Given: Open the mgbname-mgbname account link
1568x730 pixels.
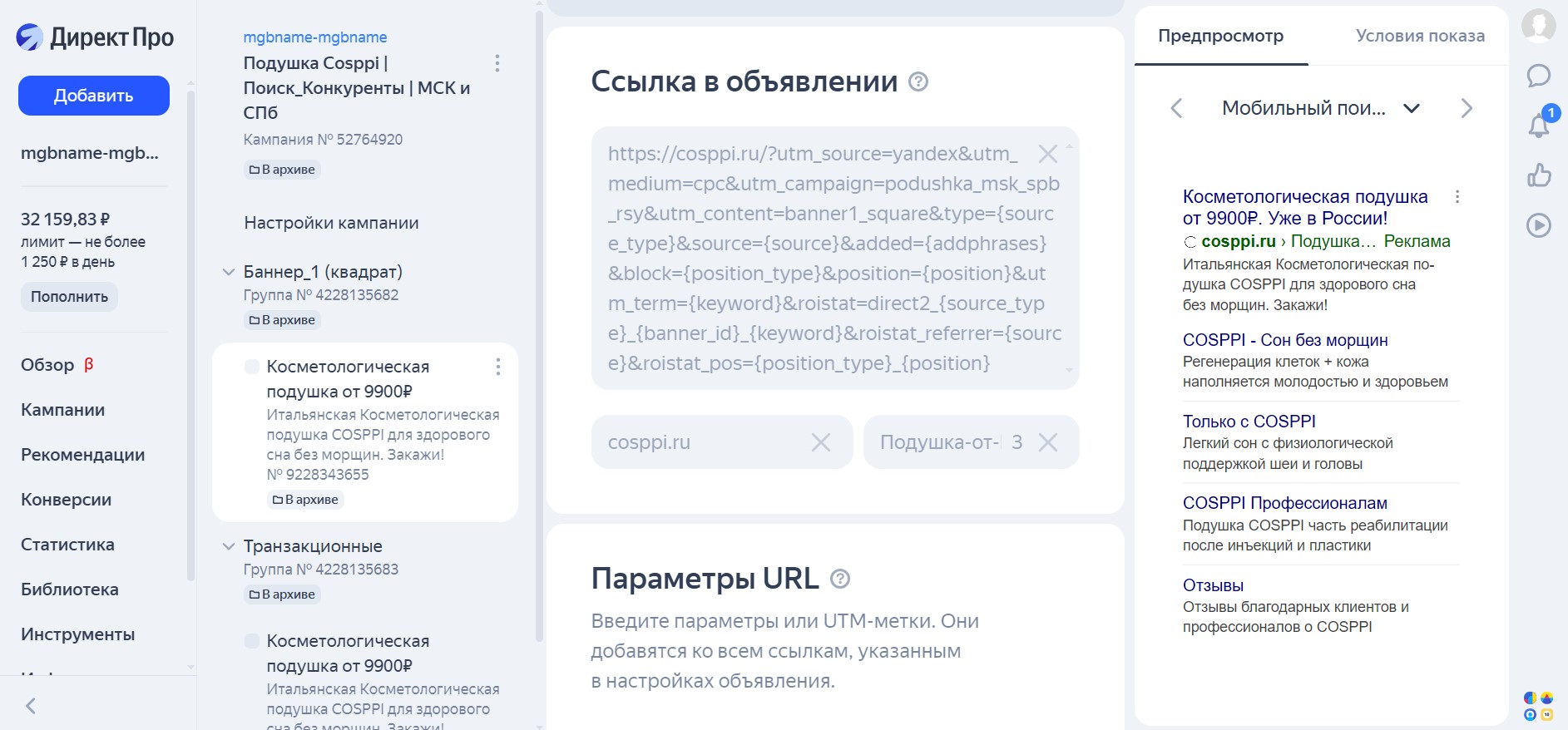Looking at the screenshot, I should pyautogui.click(x=314, y=37).
